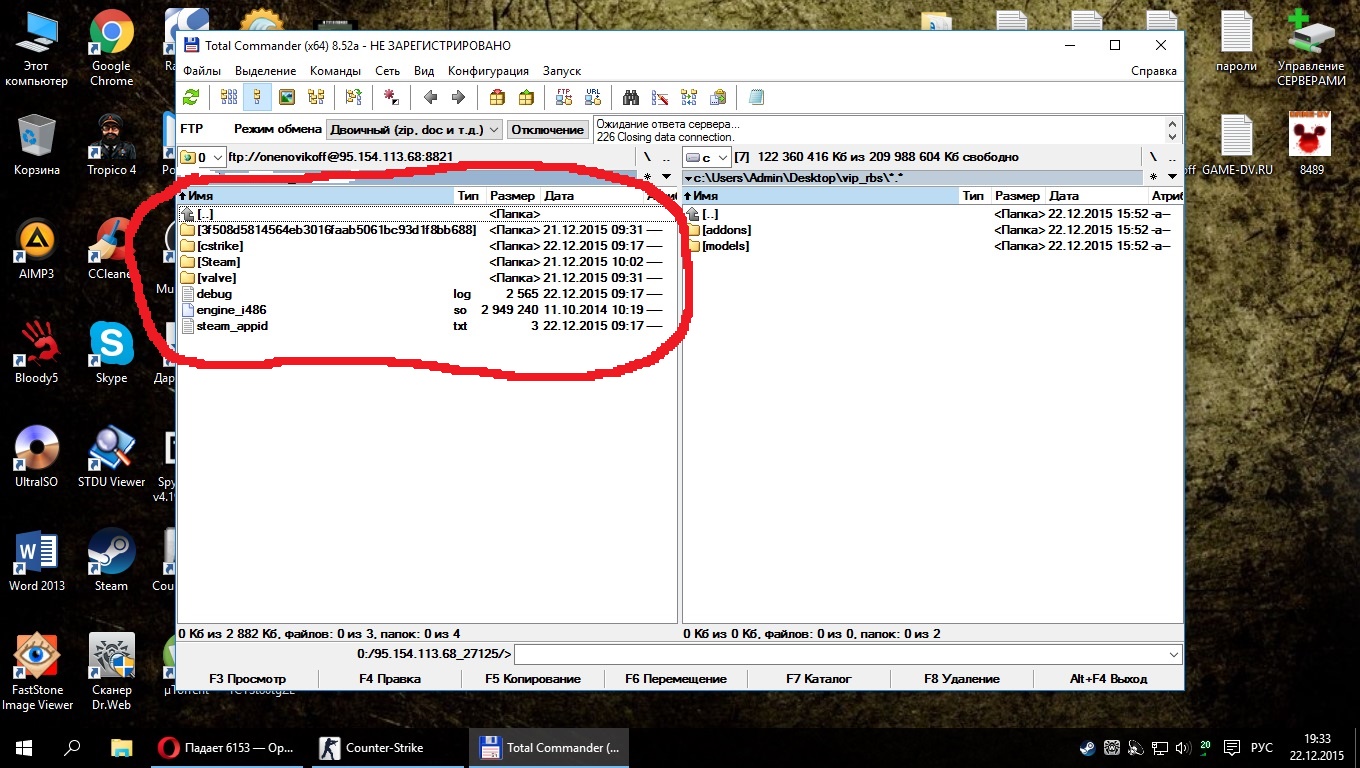This screenshot has width=1360, height=768.
Task: Click the F4 Правка button
Action: tap(390, 679)
